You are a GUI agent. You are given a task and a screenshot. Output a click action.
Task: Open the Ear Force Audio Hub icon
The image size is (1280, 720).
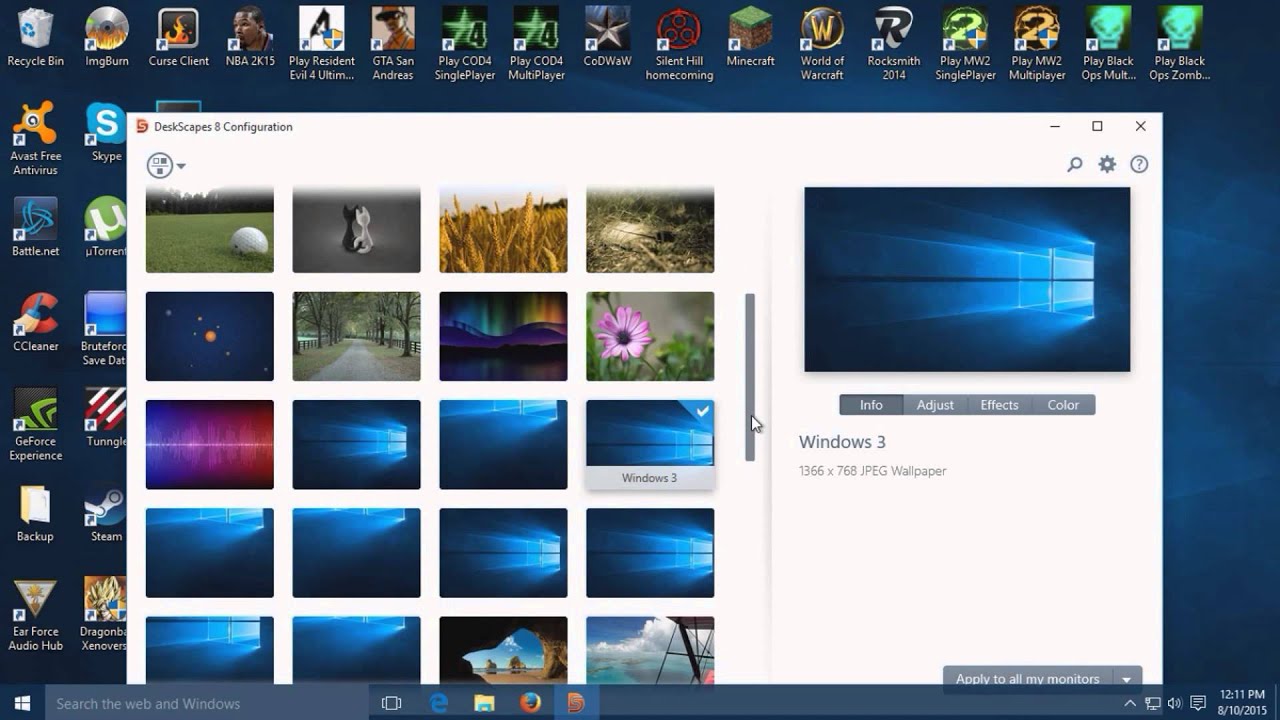(36, 614)
